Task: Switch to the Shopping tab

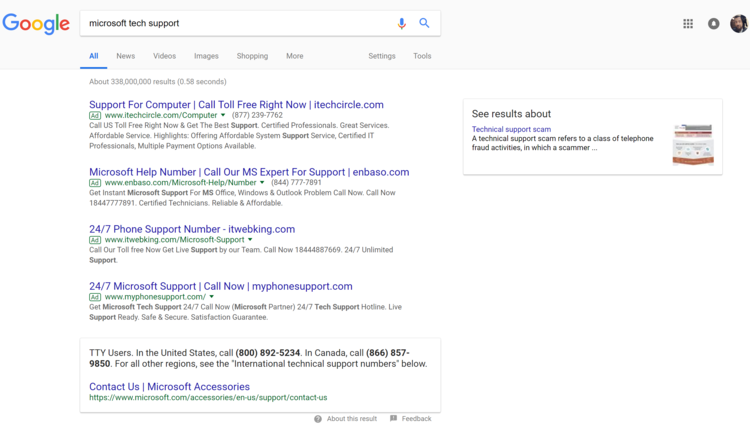Action: 252,56
